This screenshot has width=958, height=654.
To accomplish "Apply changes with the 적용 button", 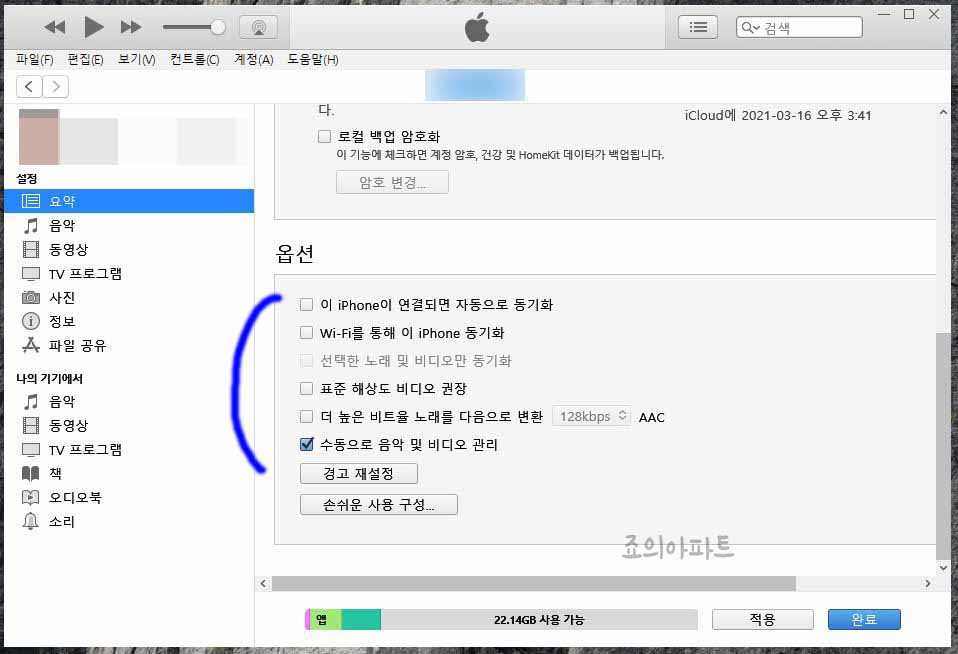I will pyautogui.click(x=762, y=619).
